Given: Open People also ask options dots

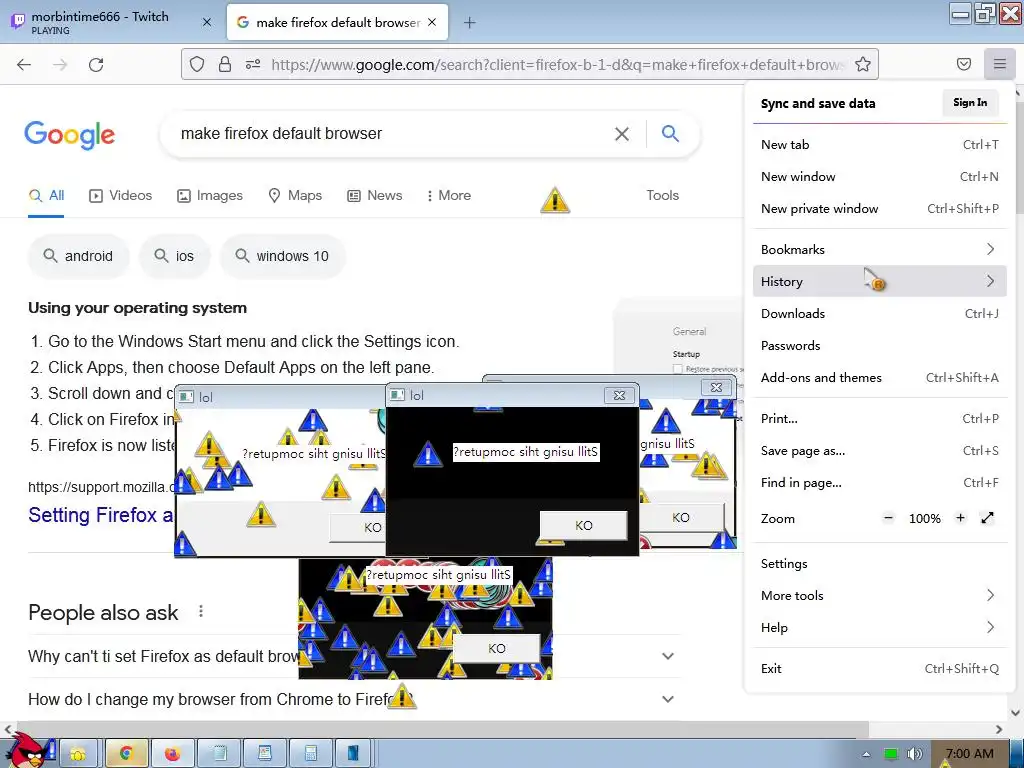Looking at the screenshot, I should click(x=201, y=612).
